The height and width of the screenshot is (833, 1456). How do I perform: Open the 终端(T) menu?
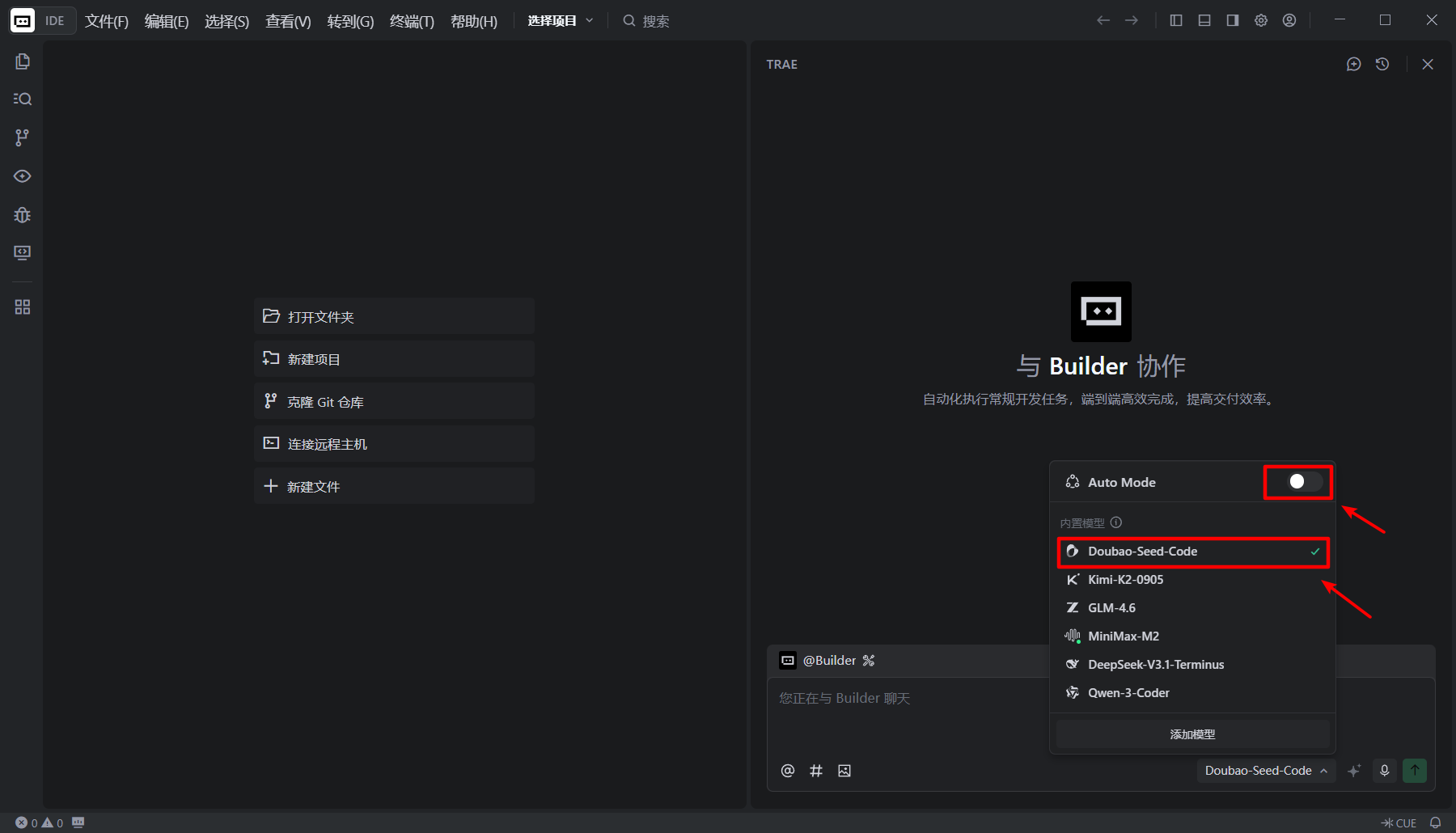click(412, 21)
